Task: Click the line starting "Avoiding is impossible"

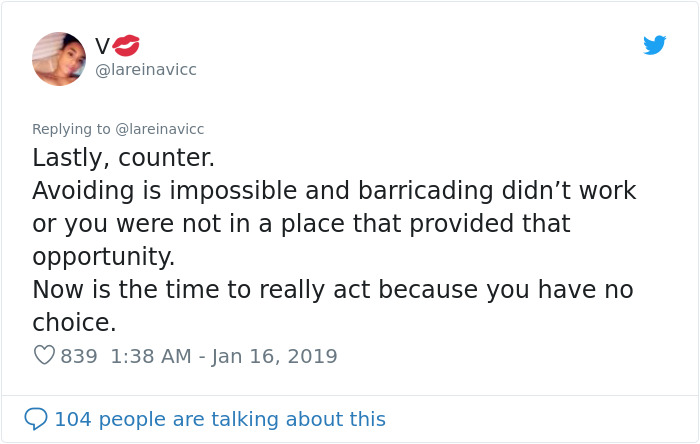Action: pos(334,191)
